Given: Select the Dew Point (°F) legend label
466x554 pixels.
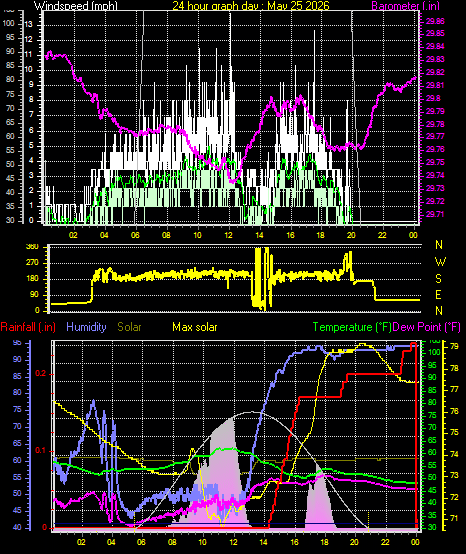Looking at the screenshot, I should [x=427, y=327].
